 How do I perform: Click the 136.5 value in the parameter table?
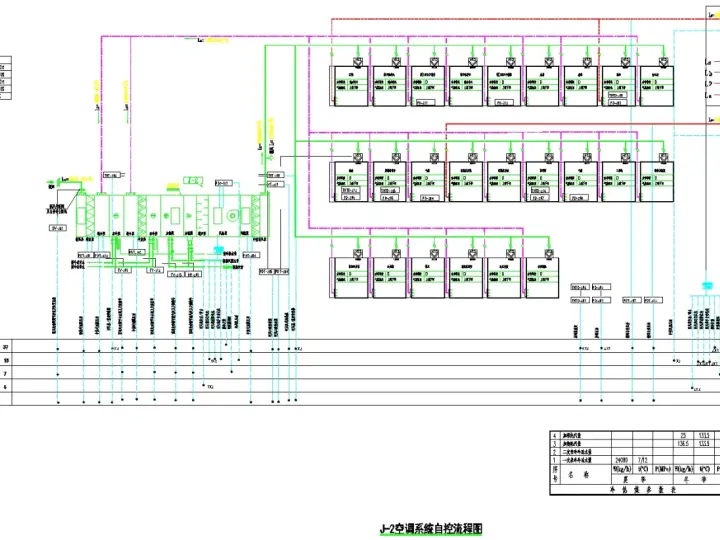(683, 444)
